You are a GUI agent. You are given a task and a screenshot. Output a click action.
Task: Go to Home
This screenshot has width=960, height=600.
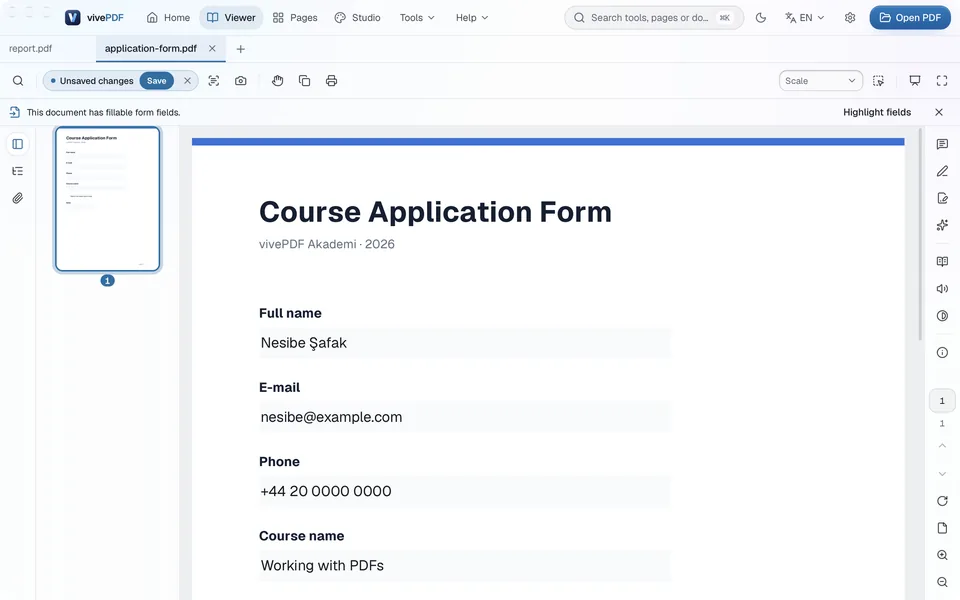(168, 18)
